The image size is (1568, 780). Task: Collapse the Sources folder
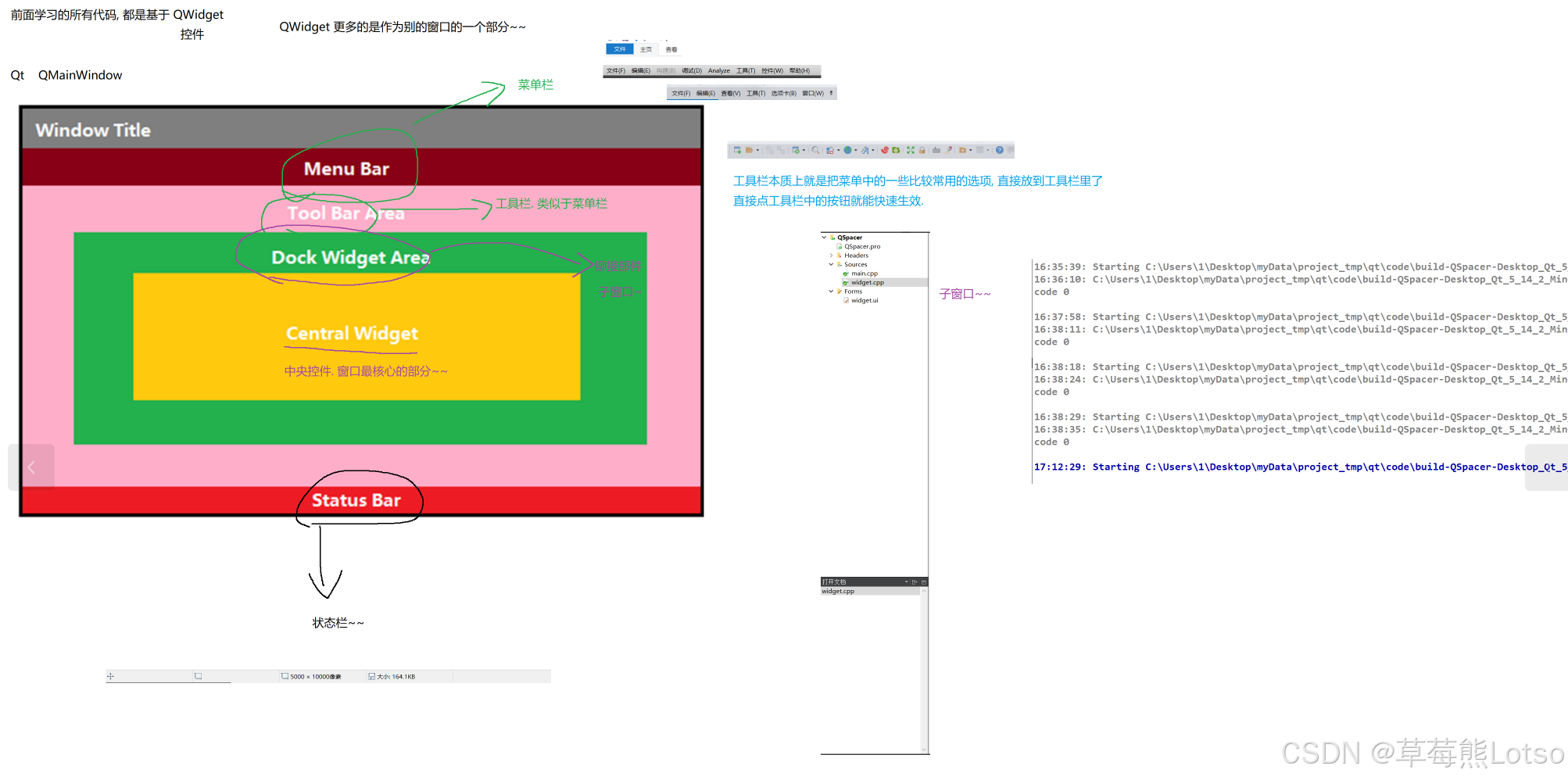831,264
